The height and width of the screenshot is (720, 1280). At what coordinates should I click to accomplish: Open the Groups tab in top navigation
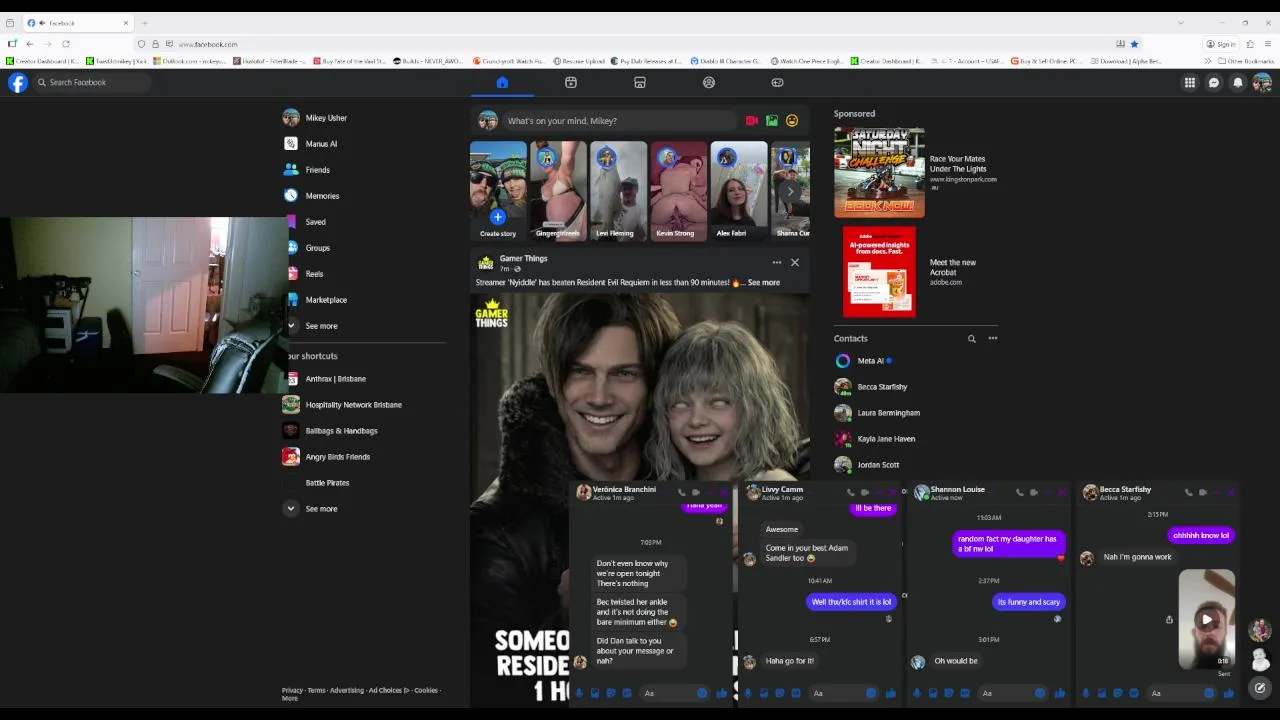(709, 82)
